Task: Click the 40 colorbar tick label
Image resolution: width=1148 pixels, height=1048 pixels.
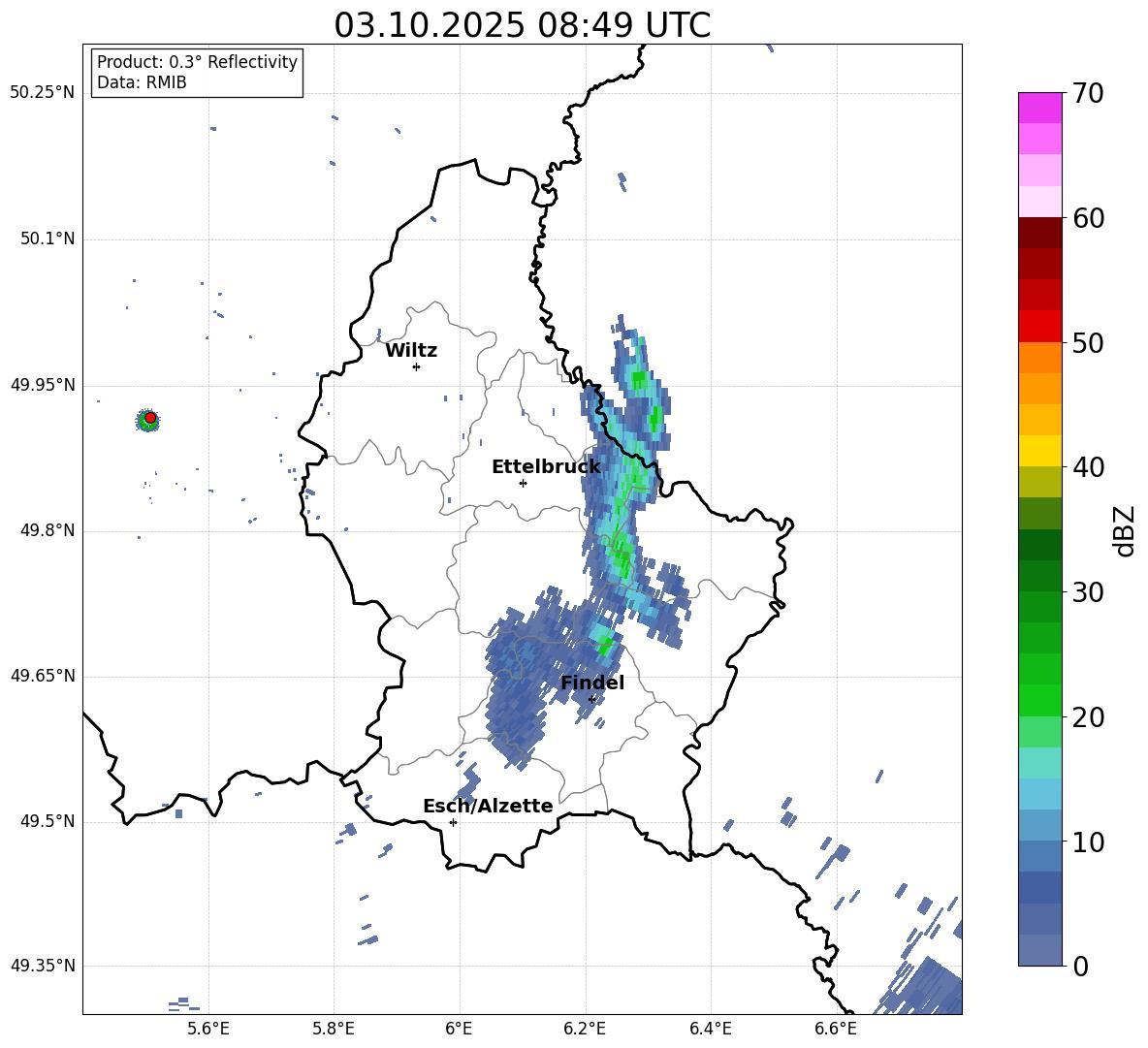Action: coord(1088,467)
